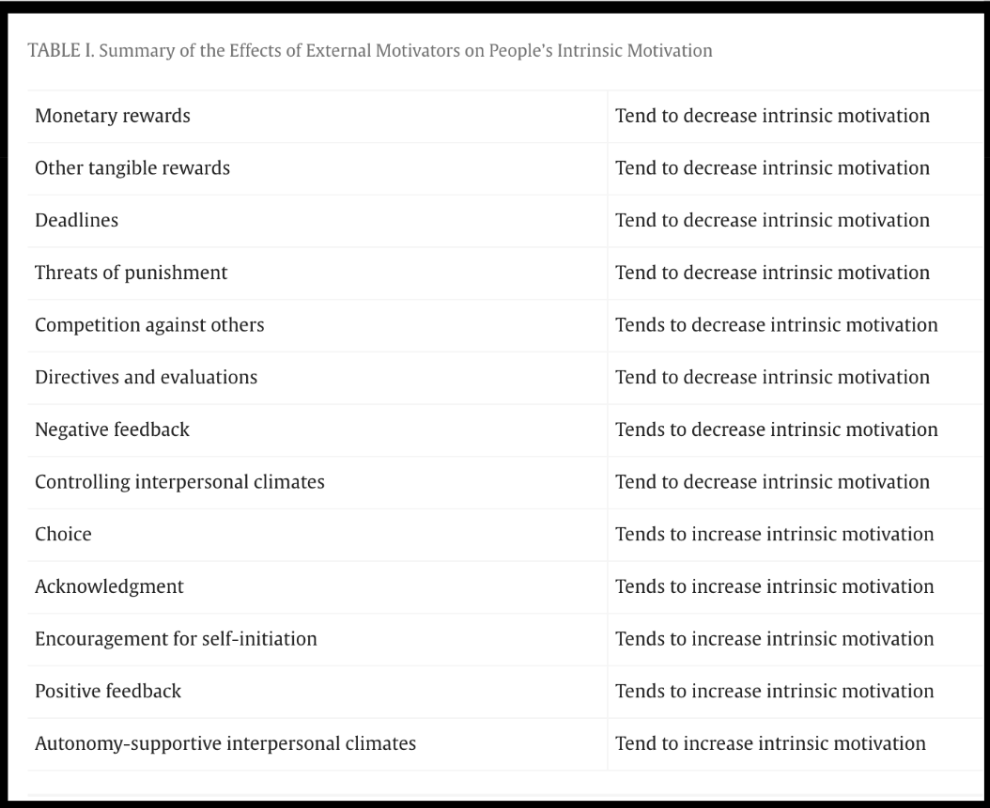Screen dimensions: 990x808
Task: Select the effect text beside Autonomy-supportive interpersonal climates
Action: (x=770, y=743)
